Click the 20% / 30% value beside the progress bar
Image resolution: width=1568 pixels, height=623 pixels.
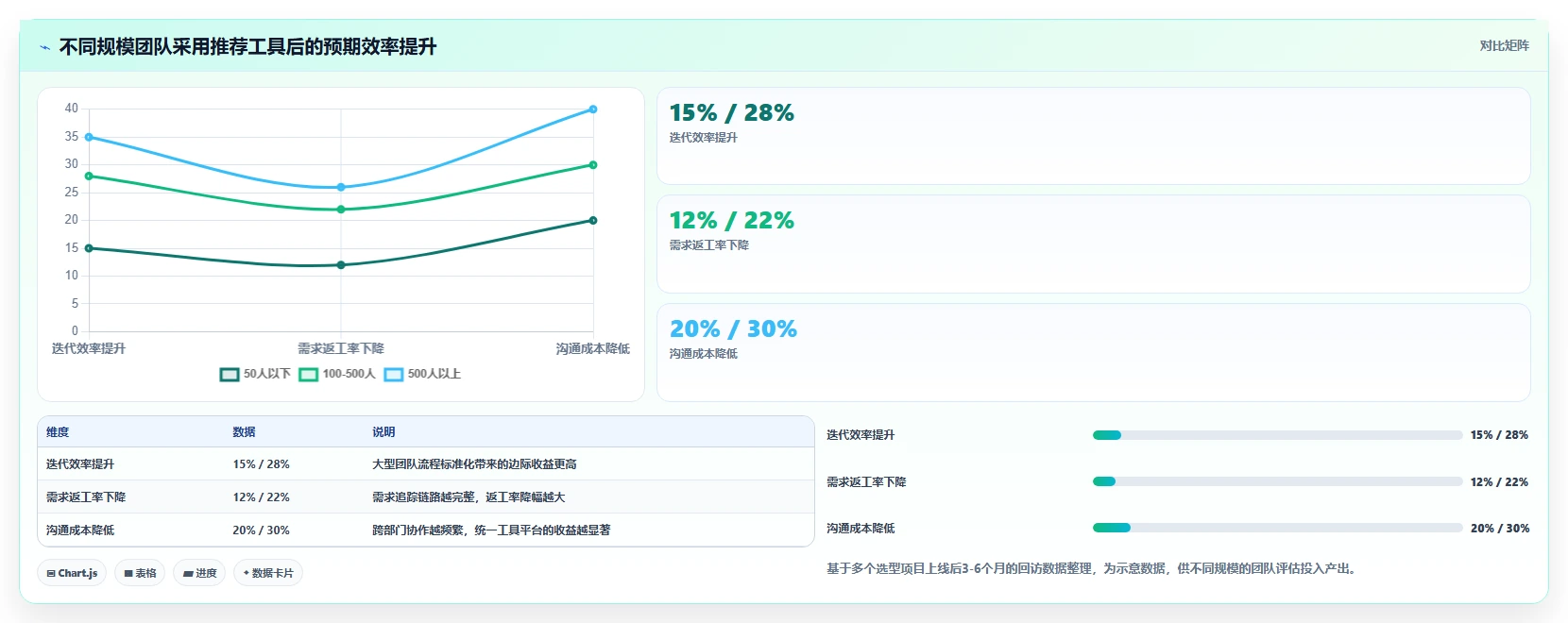pyautogui.click(x=1499, y=529)
